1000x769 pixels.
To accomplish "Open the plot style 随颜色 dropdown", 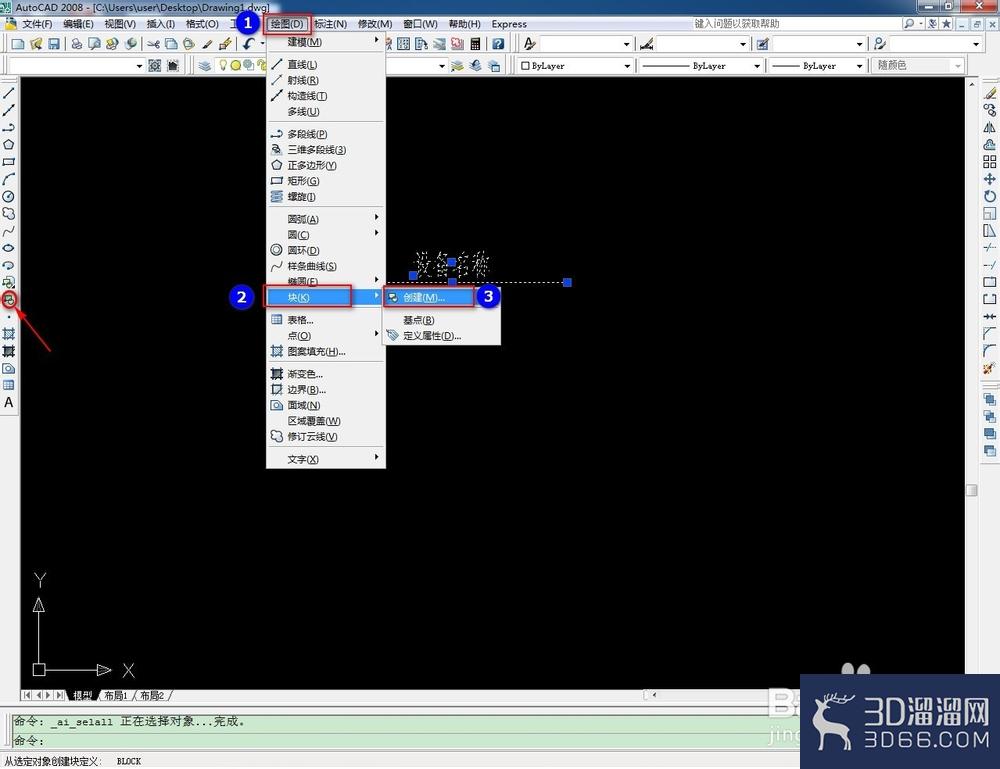I will 917,66.
